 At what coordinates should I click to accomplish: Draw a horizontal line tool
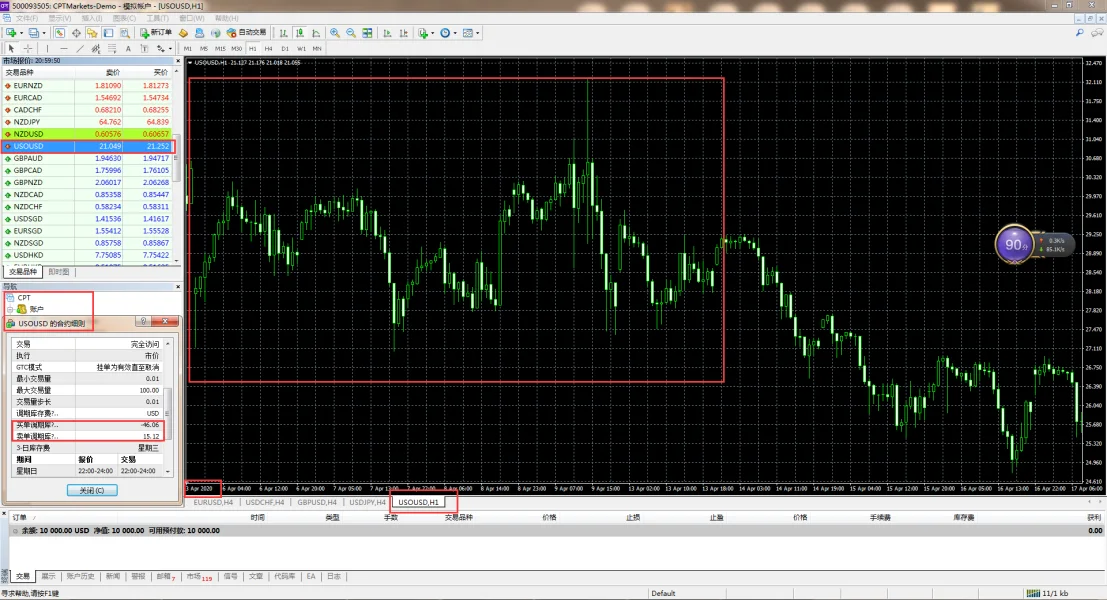tap(63, 48)
